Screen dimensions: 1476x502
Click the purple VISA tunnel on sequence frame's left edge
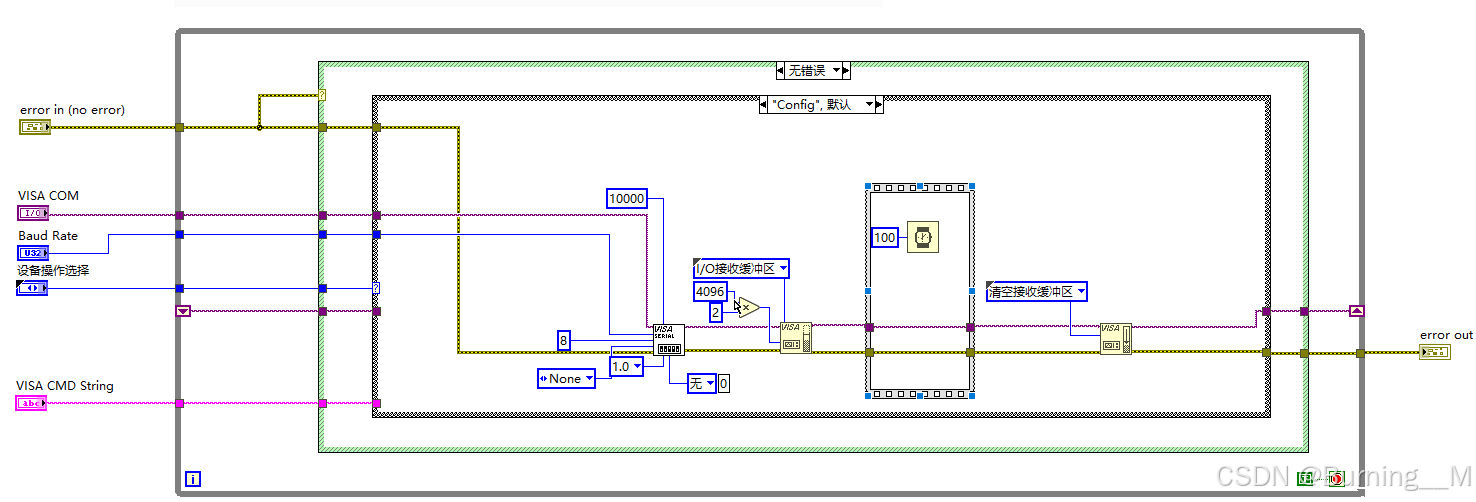[x=869, y=327]
